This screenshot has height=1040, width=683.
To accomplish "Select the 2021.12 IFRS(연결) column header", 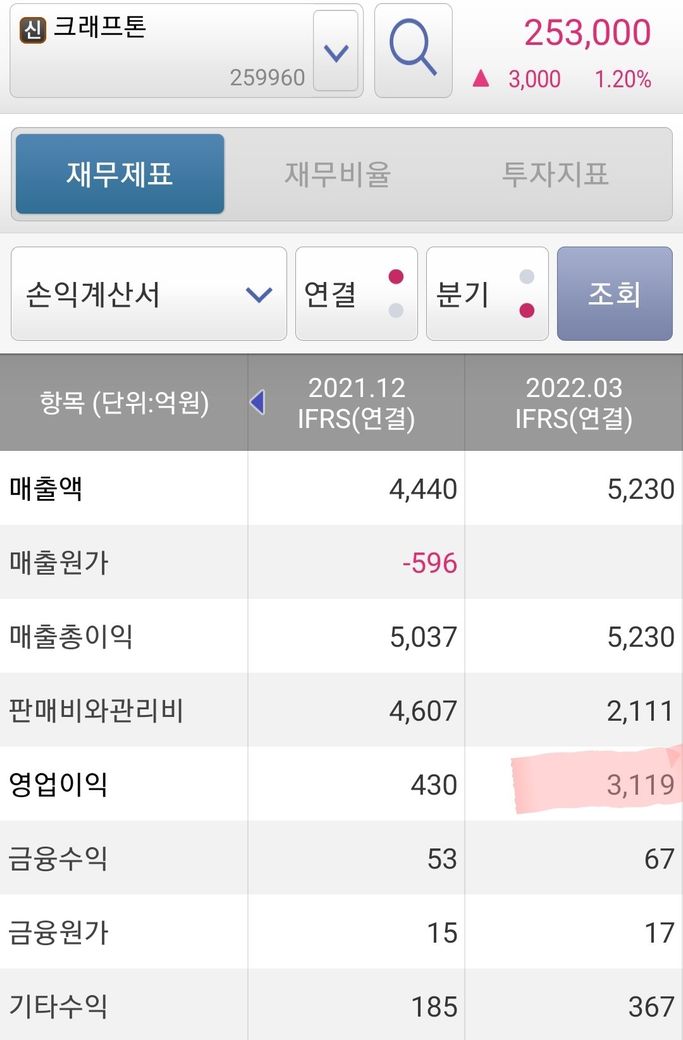I will click(357, 403).
